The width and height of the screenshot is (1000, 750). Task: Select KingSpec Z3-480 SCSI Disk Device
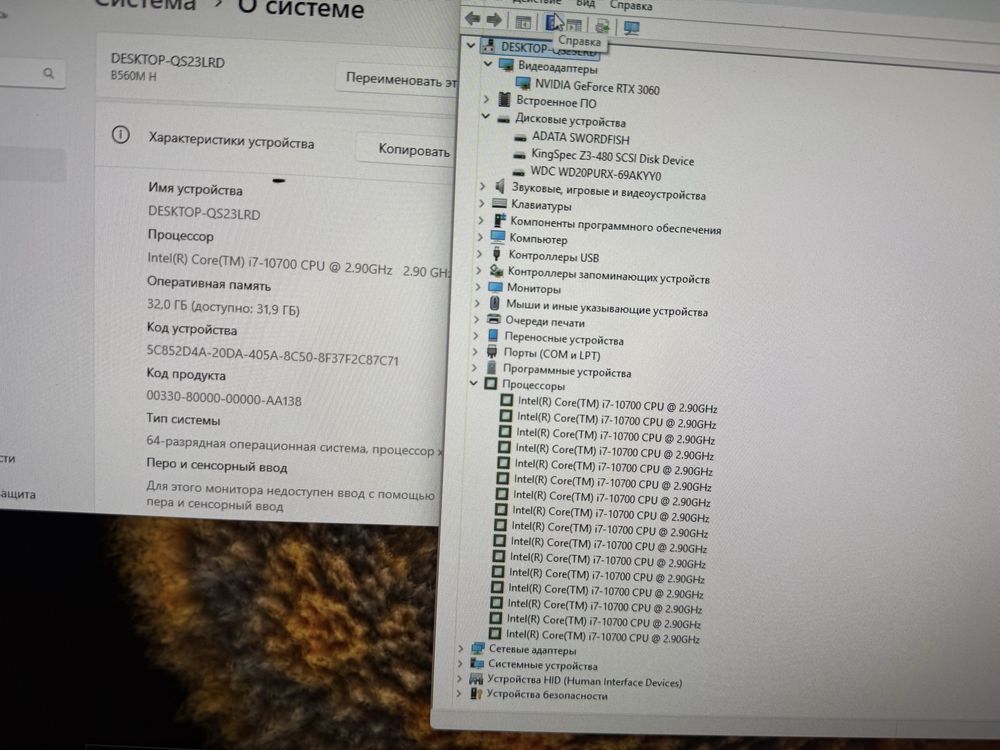612,157
